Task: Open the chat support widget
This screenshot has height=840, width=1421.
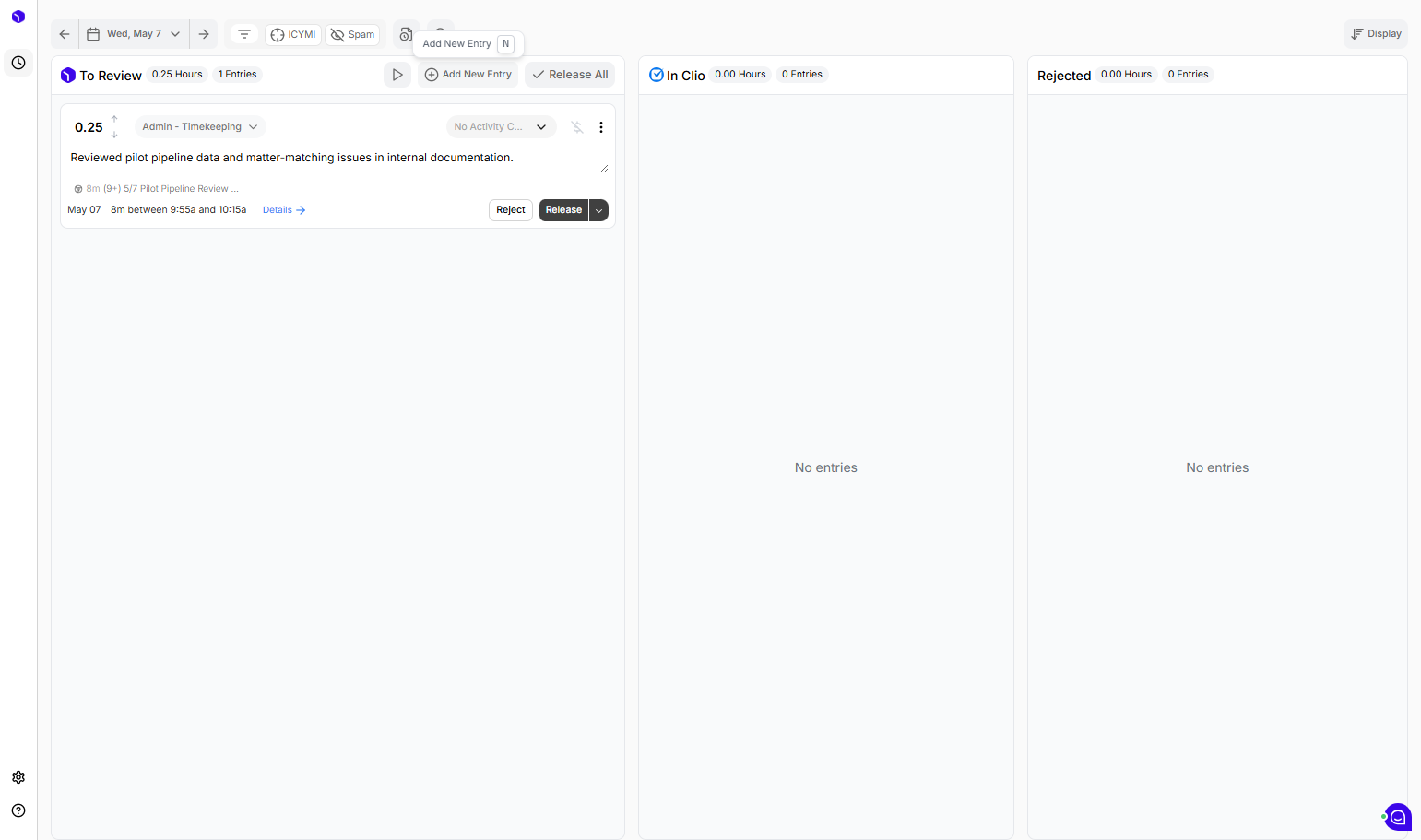Action: pos(1398,817)
